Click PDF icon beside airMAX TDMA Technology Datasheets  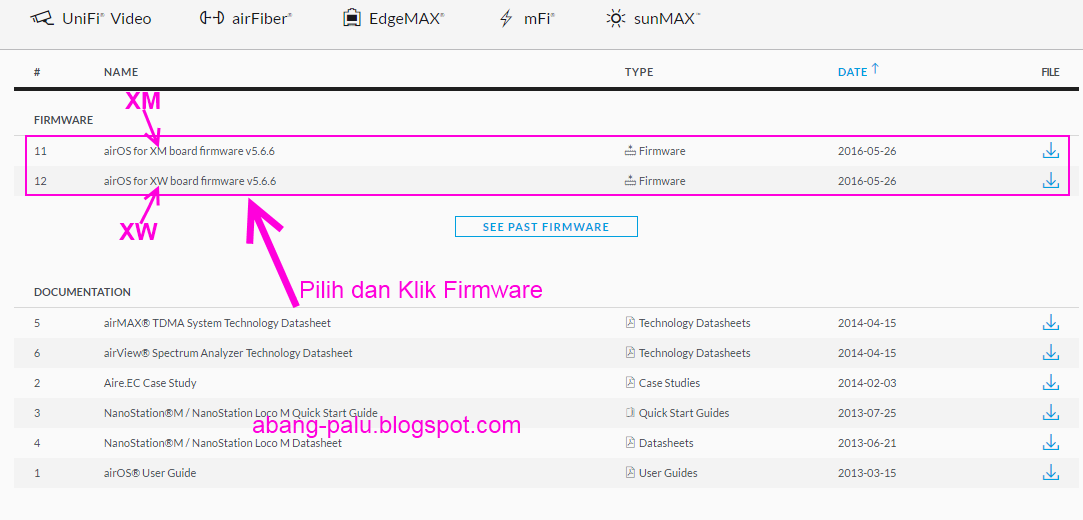(x=630, y=322)
